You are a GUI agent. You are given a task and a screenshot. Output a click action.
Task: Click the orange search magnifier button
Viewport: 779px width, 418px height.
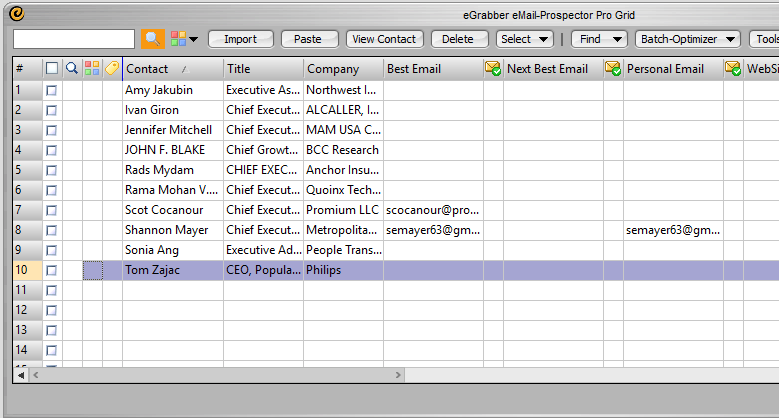click(x=153, y=39)
